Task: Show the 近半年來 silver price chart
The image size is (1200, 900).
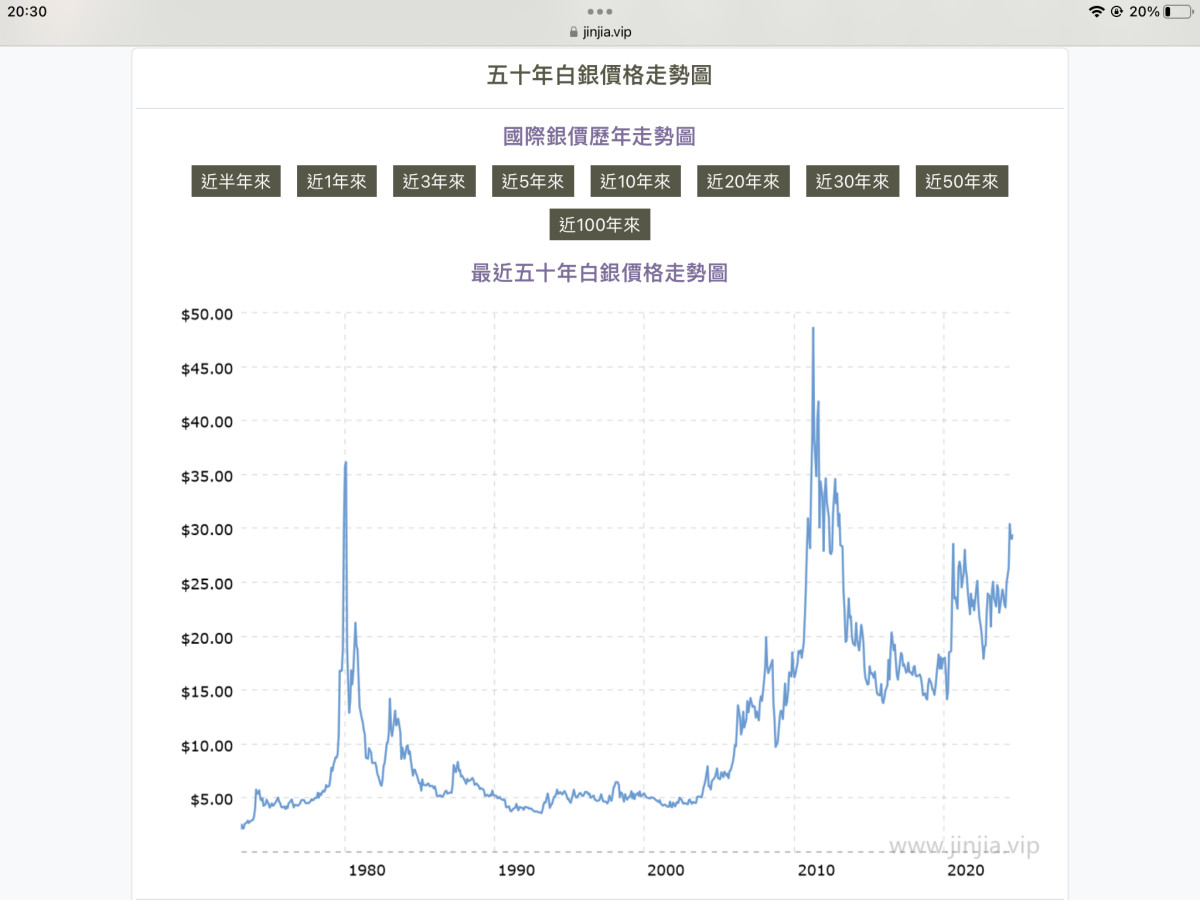Action: (x=236, y=182)
